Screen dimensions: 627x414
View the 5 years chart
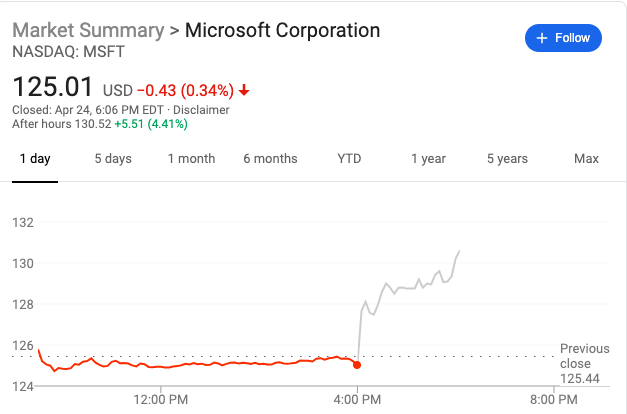tap(507, 159)
